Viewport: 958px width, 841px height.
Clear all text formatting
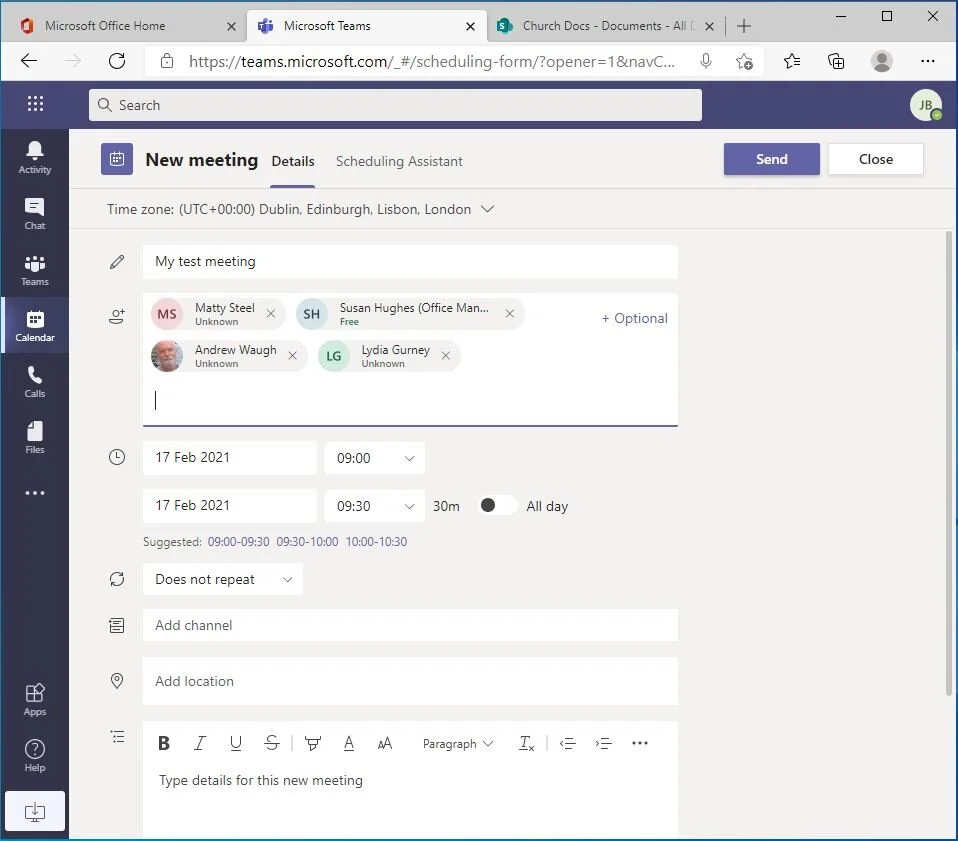coord(526,743)
